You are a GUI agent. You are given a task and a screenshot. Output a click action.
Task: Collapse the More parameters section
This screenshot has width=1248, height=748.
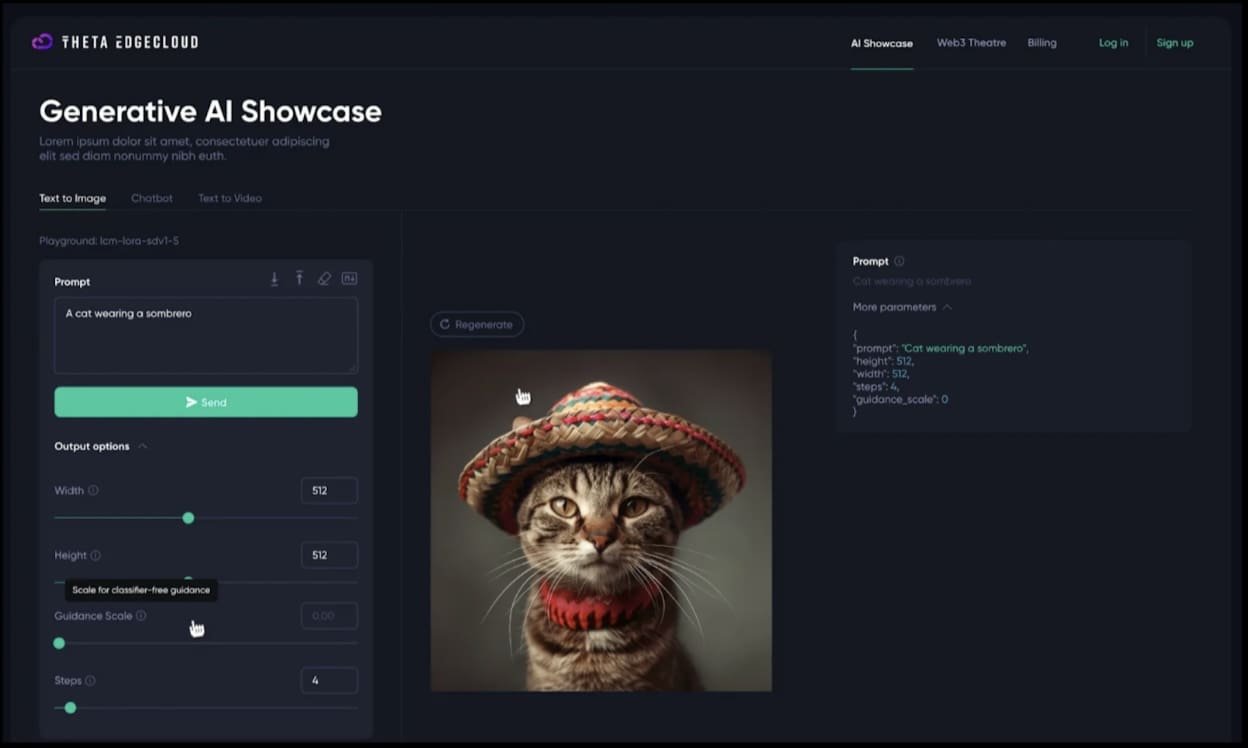point(947,307)
